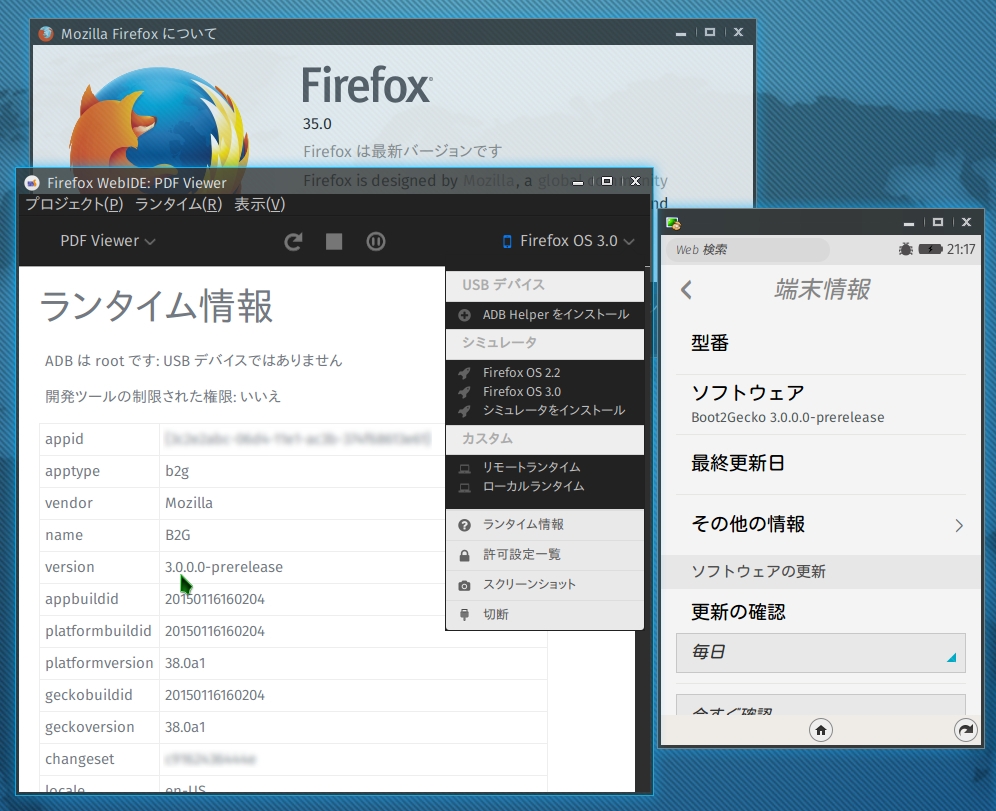
Task: Select Firefox OS 2.2 simulator
Action: coord(522,373)
